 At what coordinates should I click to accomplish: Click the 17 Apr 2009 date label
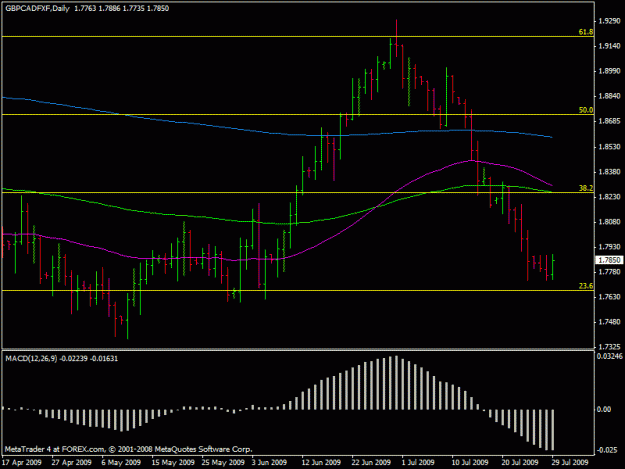point(22,462)
